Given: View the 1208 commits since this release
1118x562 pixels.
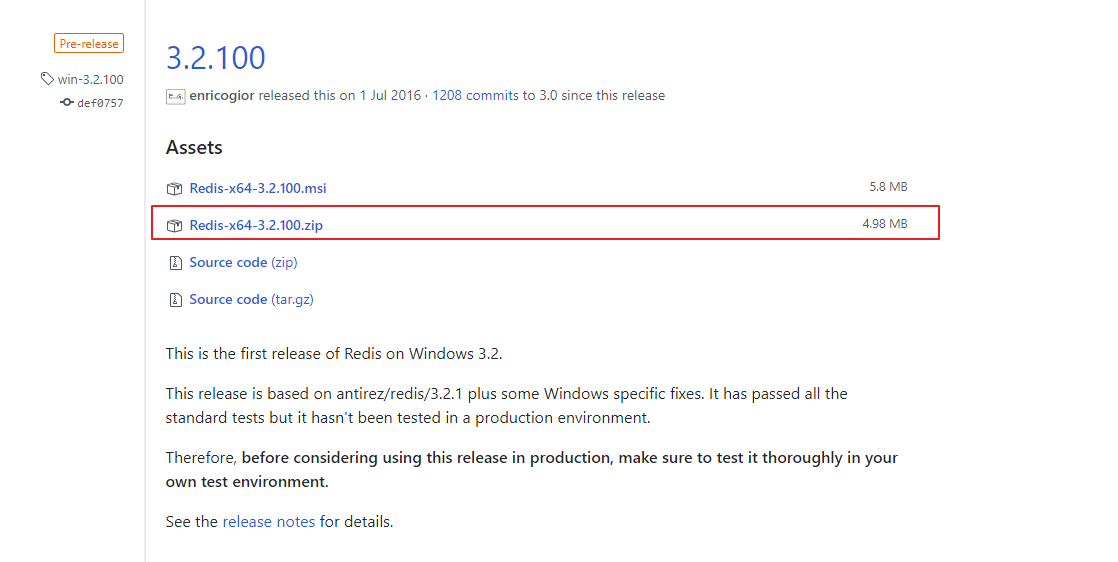Looking at the screenshot, I should pos(475,96).
